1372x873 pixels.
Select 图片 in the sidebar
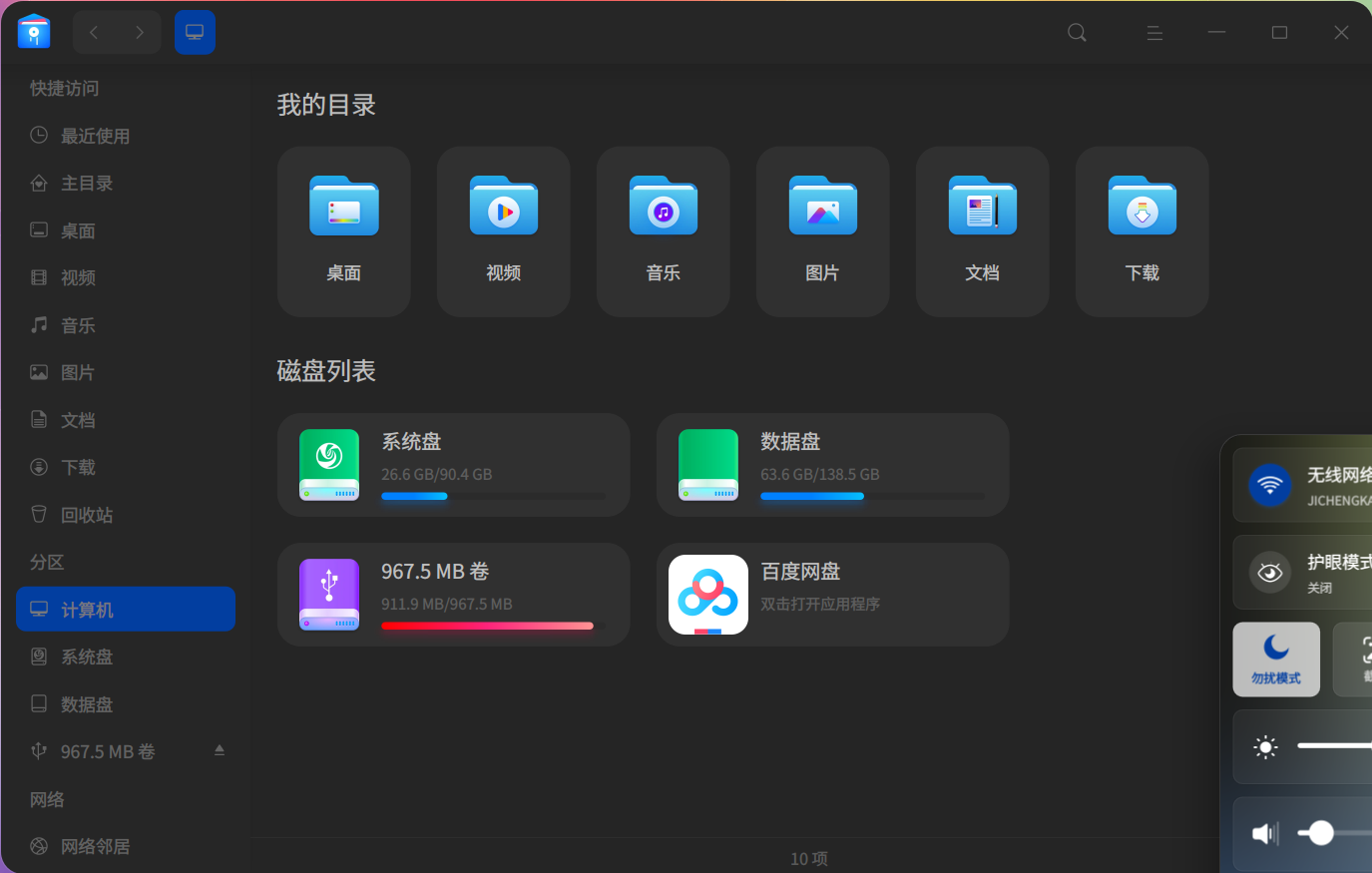pos(126,373)
